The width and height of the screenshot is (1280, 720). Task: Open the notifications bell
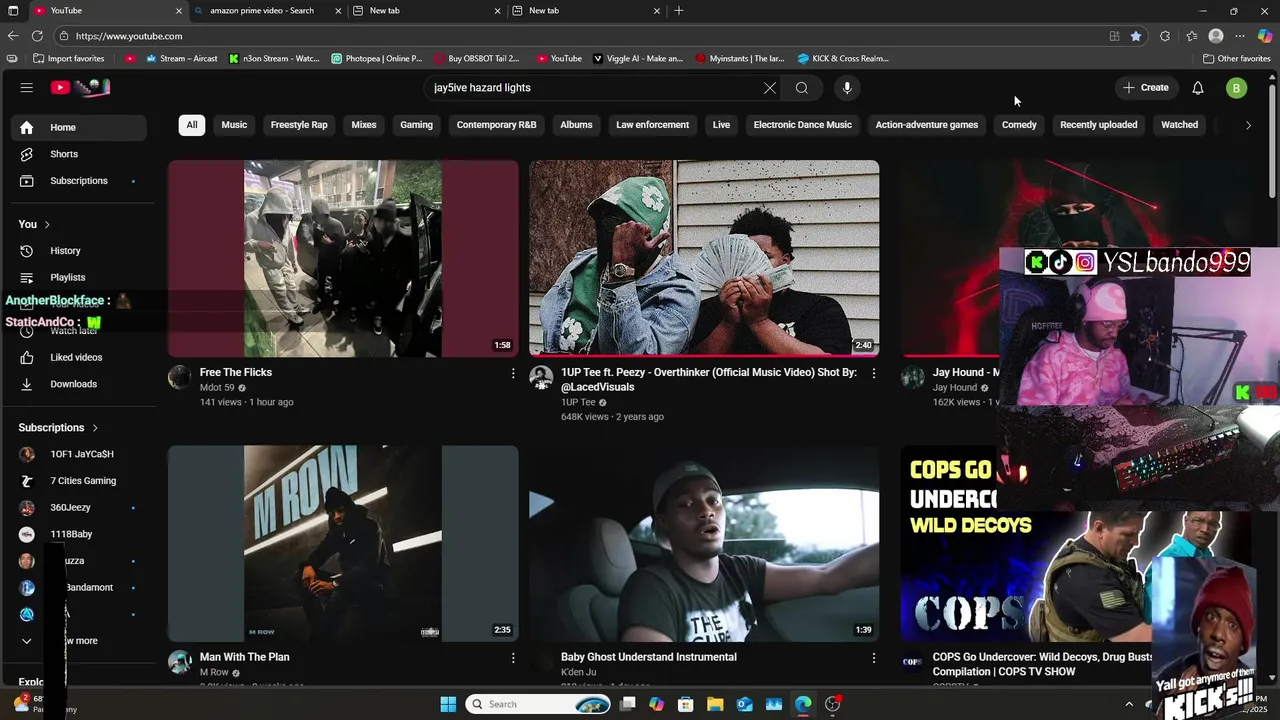point(1198,88)
